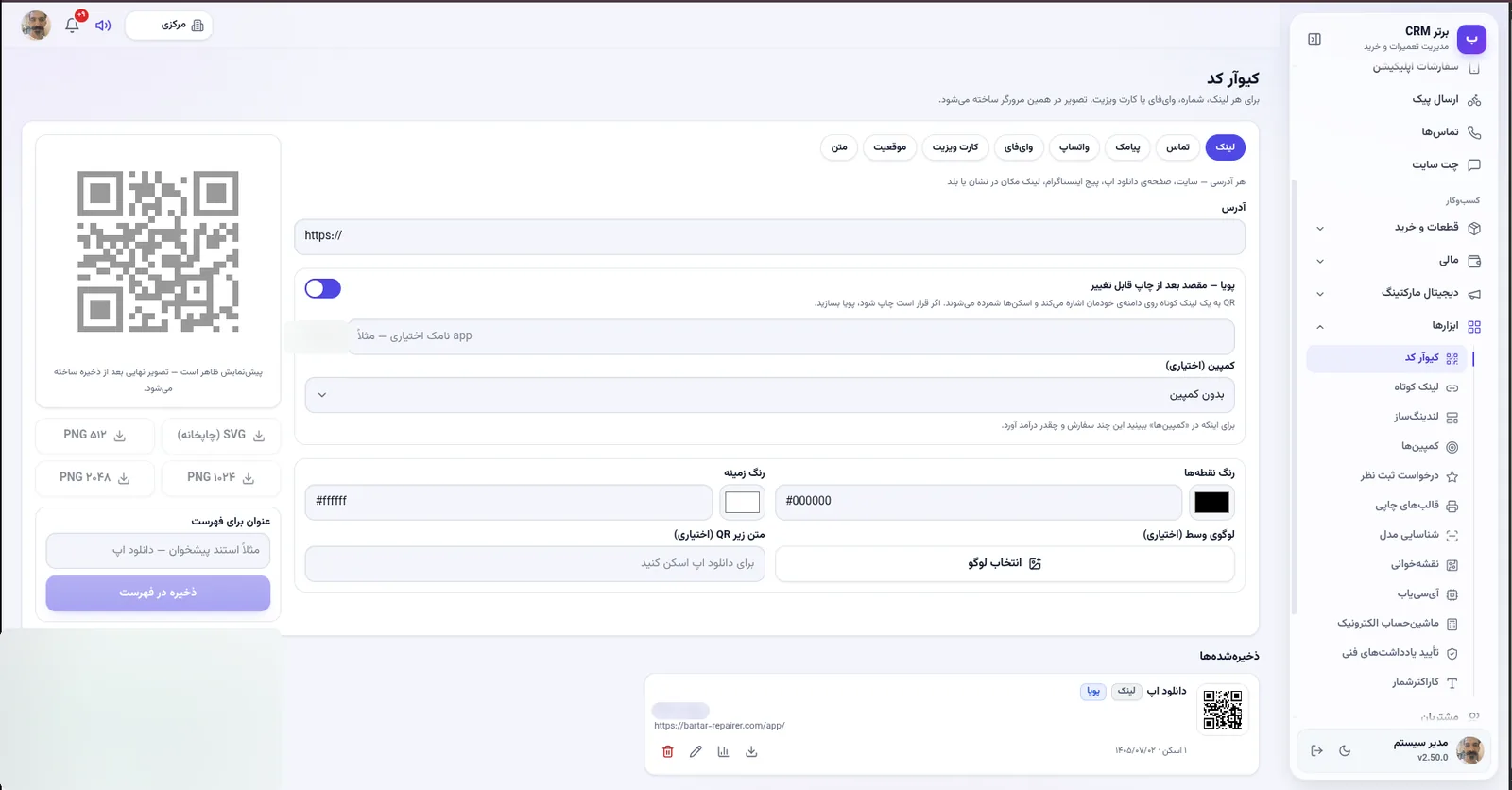The image size is (1512, 790).
Task: View stats of saved دانلود اپ
Action: tap(723, 752)
